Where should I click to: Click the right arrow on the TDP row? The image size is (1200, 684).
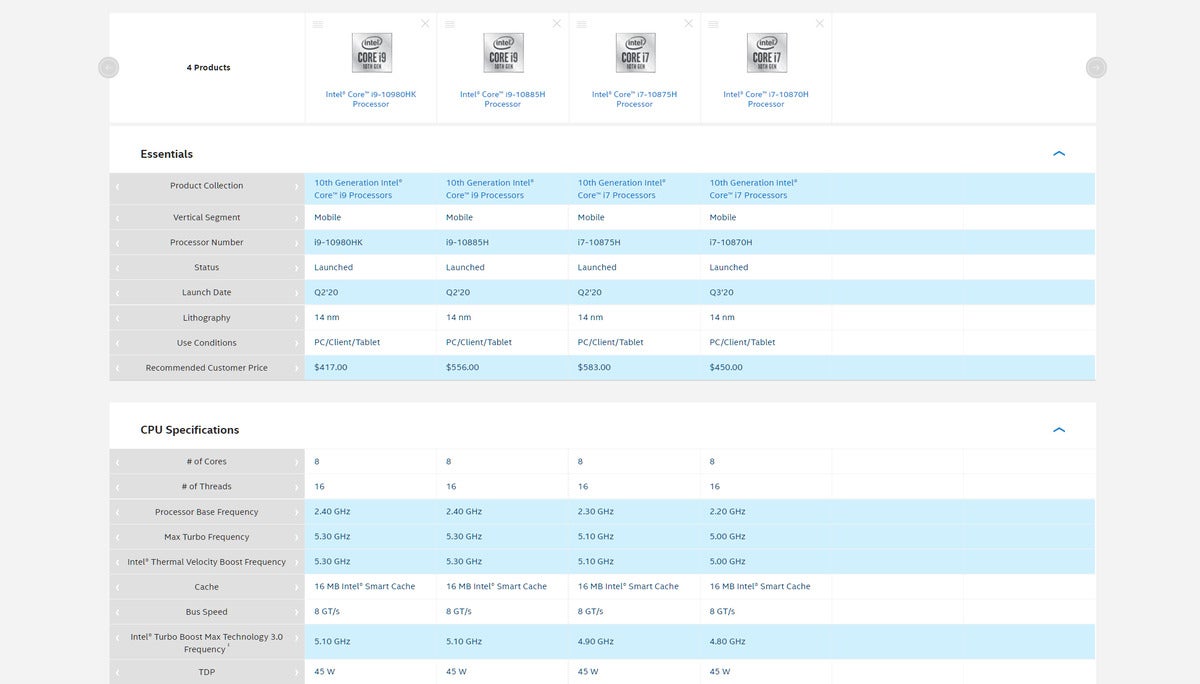[296, 672]
